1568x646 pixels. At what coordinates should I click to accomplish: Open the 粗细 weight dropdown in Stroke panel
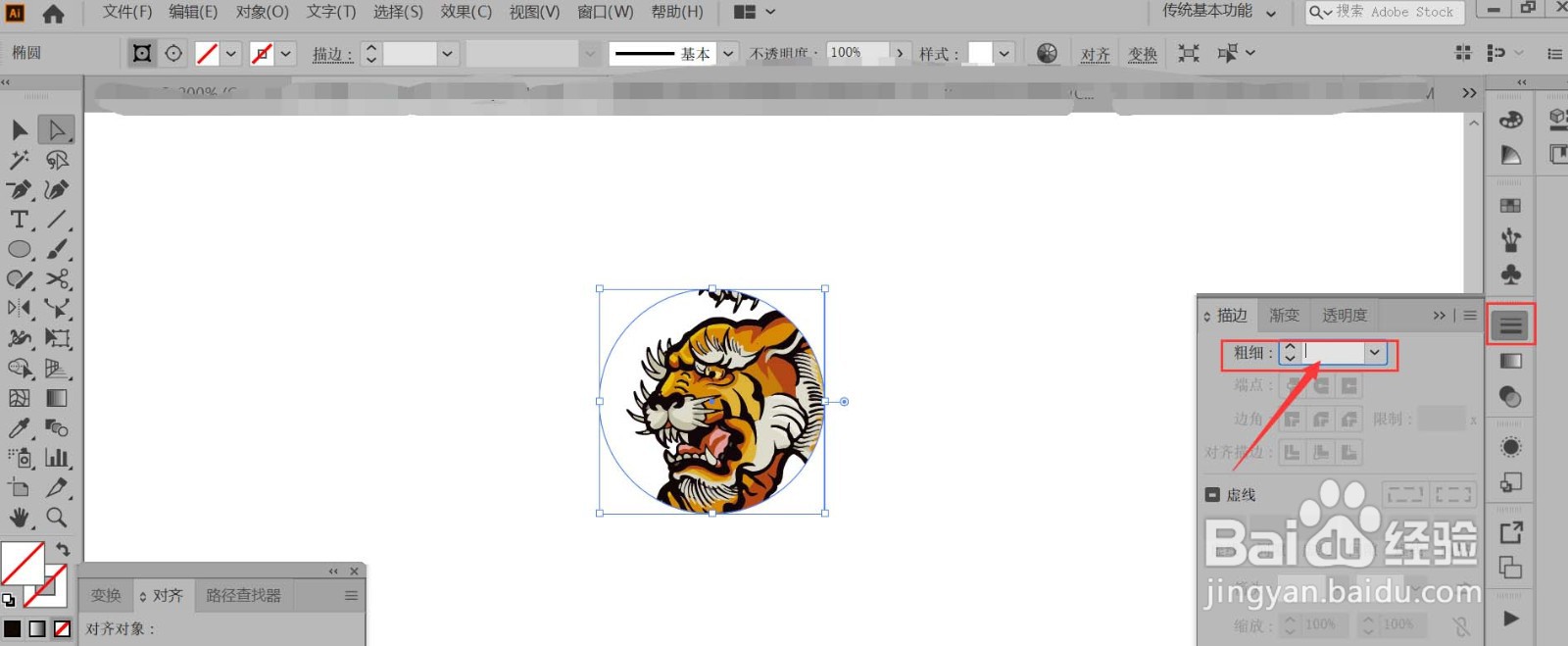(x=1375, y=353)
